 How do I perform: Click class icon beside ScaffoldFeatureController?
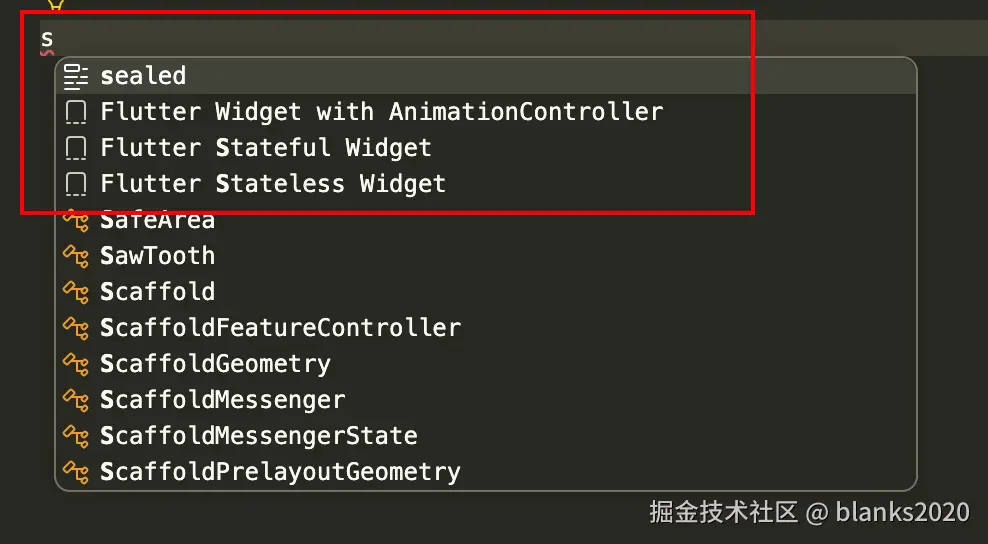pos(76,328)
